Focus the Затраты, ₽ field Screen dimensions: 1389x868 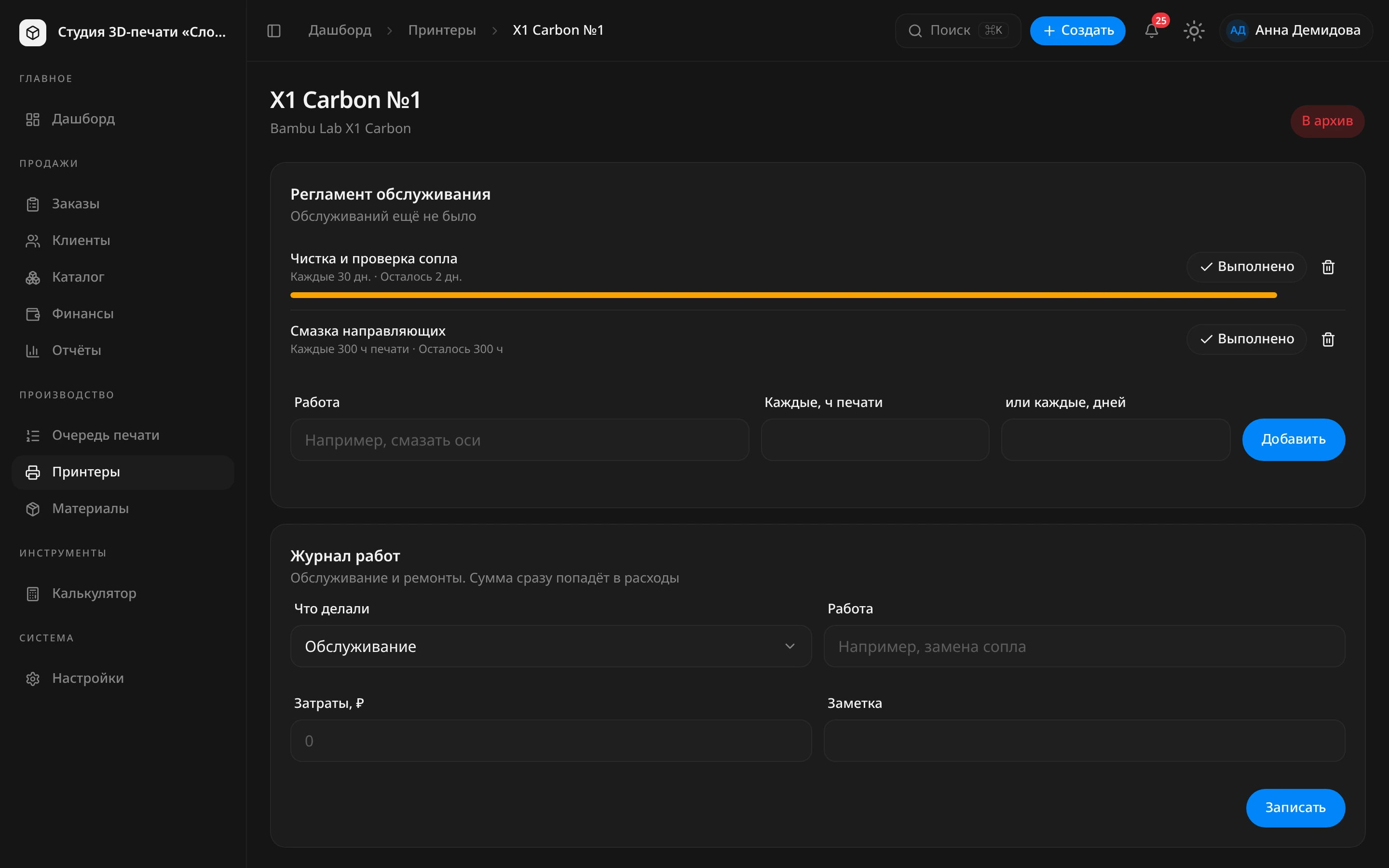[x=551, y=741]
